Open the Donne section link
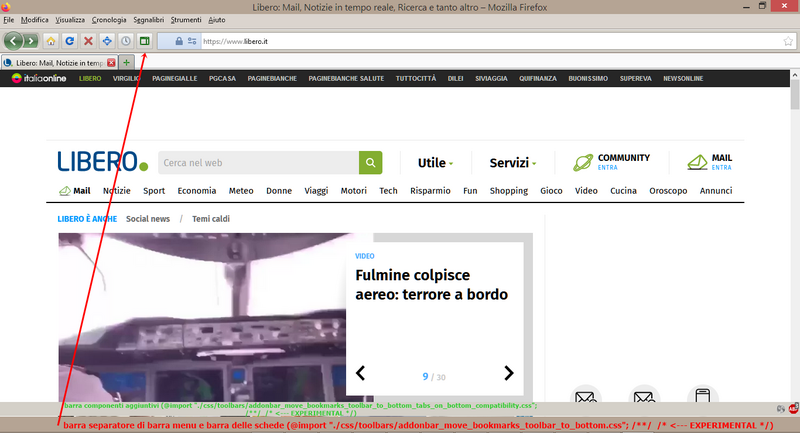This screenshot has width=800, height=433. coord(279,191)
